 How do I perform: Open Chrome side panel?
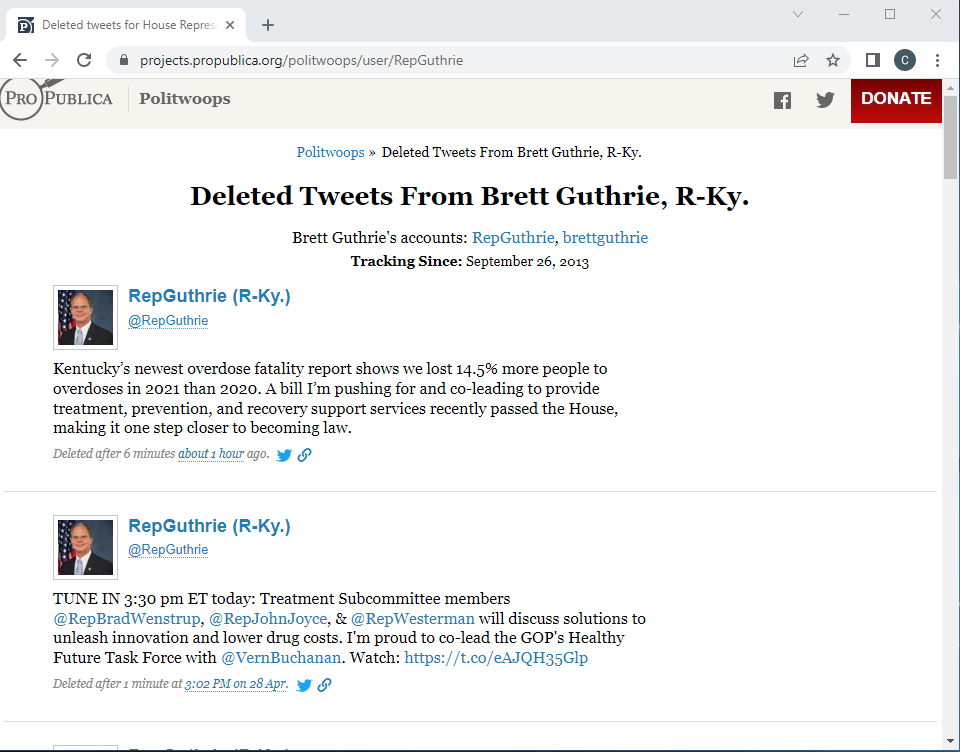872,60
